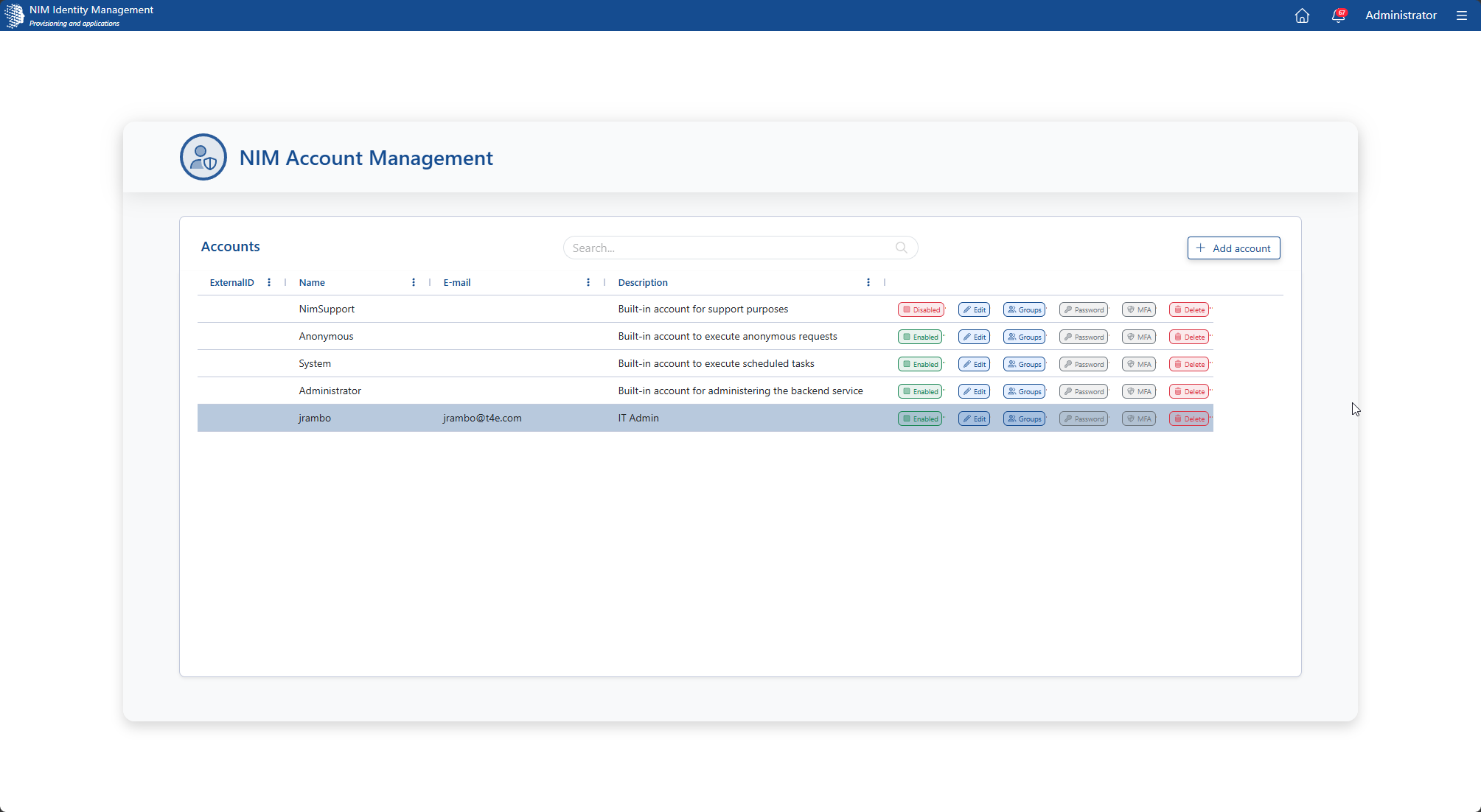
Task: Open the ExternalID column options menu
Action: 269,282
